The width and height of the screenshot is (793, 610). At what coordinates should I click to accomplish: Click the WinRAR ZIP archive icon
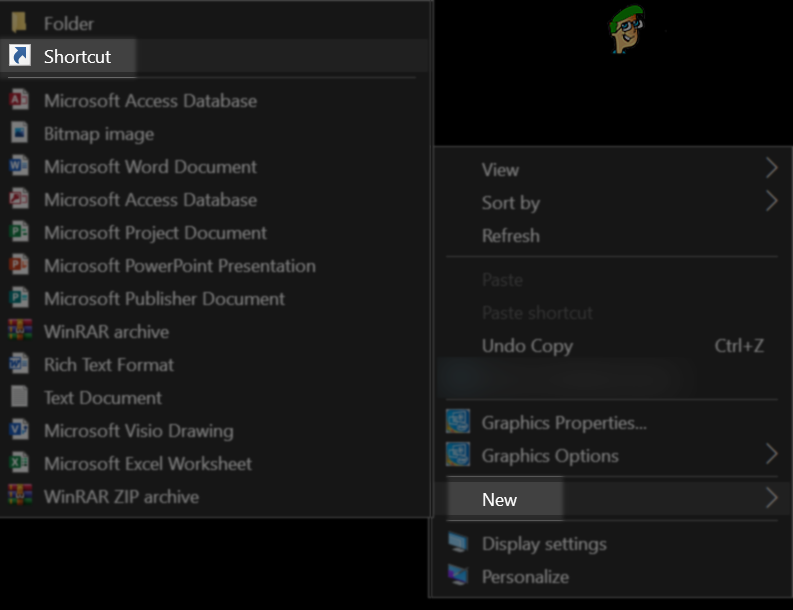click(x=20, y=496)
